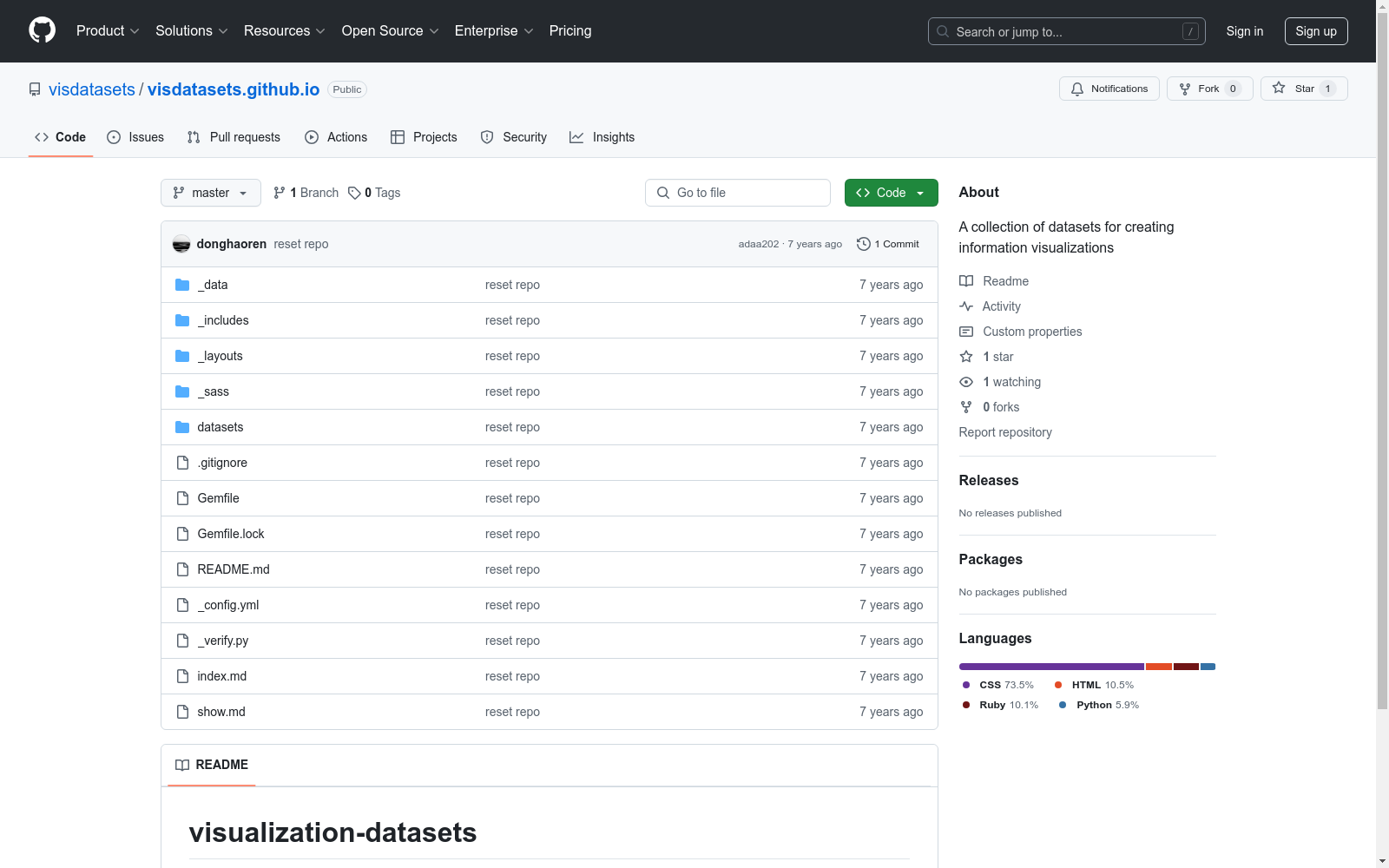
Task: Open the _config.yml file
Action: pos(228,605)
